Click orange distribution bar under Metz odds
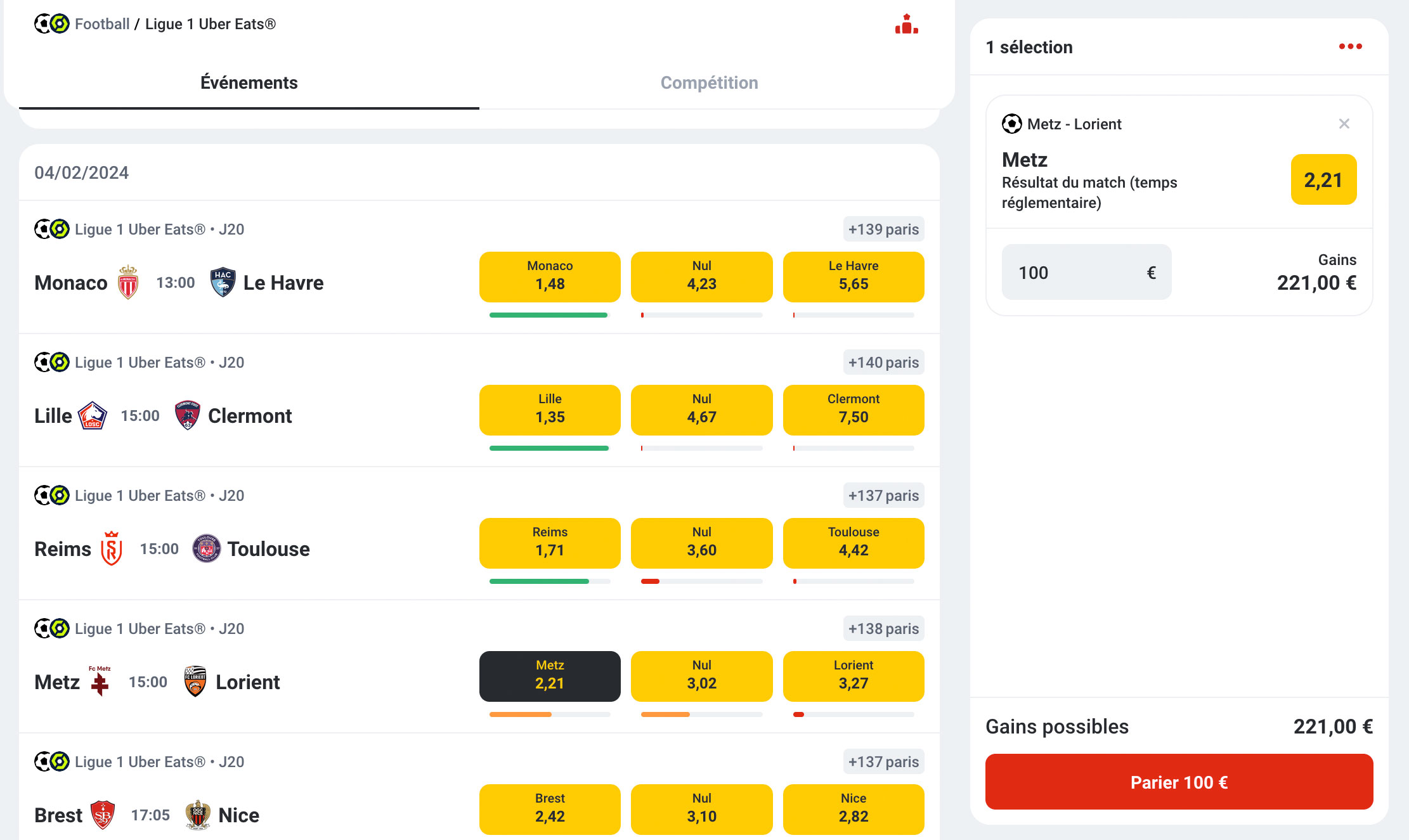Image resolution: width=1409 pixels, height=840 pixels. pos(521,714)
